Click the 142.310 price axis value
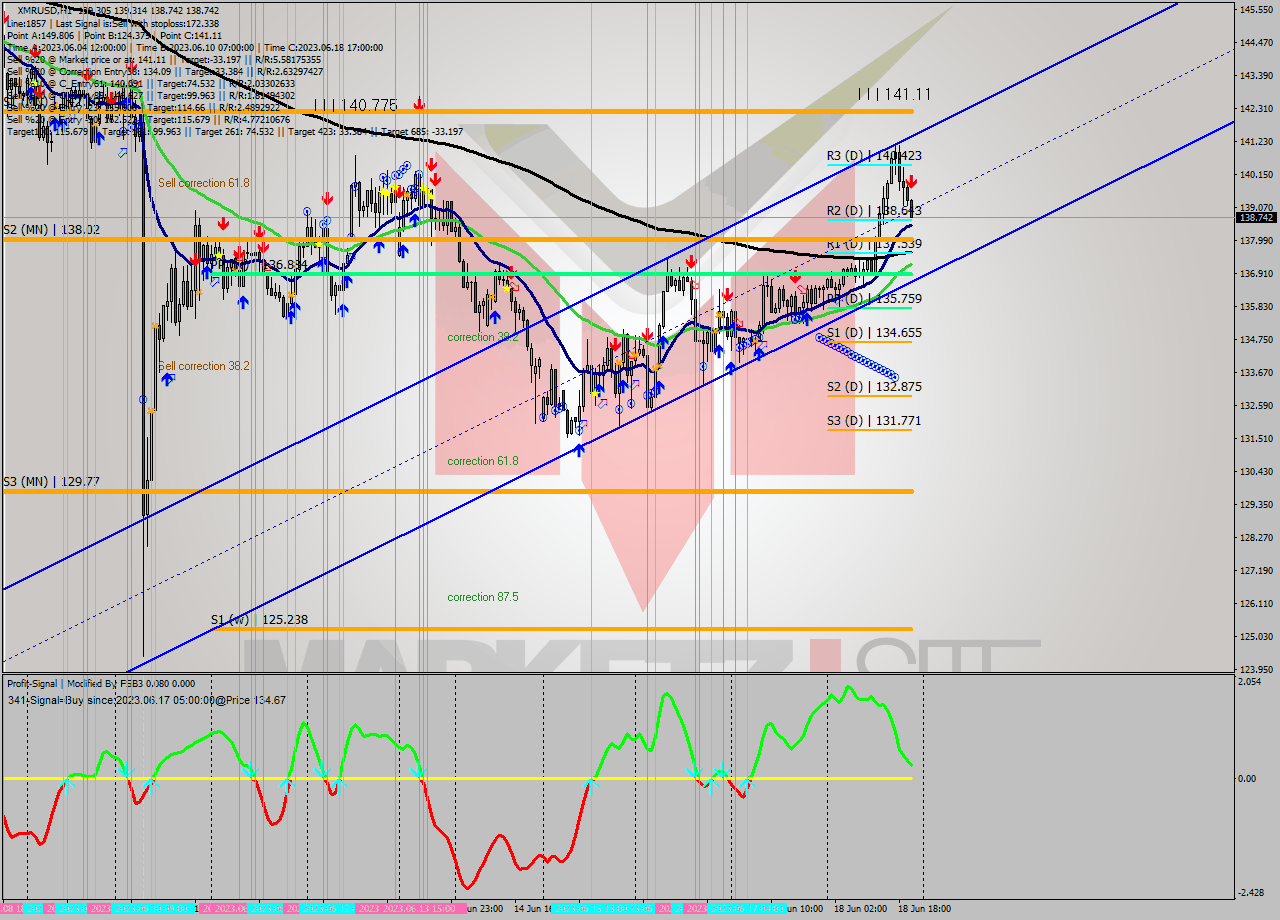The image size is (1280, 920). point(1256,108)
